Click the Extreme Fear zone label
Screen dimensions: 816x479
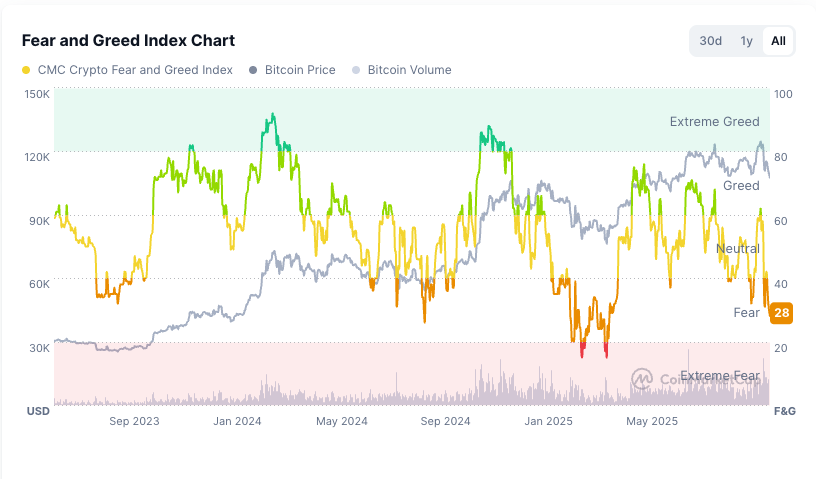720,376
